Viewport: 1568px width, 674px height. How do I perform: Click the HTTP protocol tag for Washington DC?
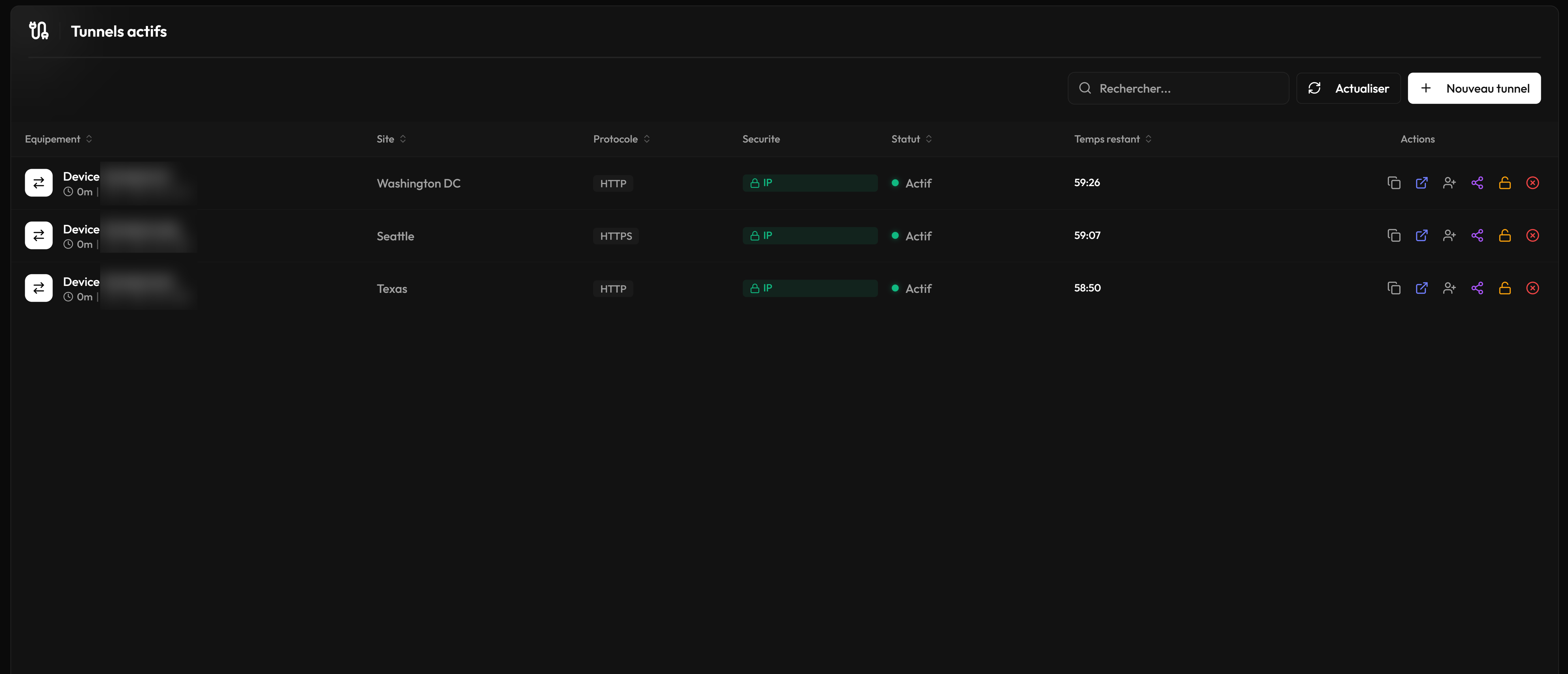pyautogui.click(x=613, y=184)
